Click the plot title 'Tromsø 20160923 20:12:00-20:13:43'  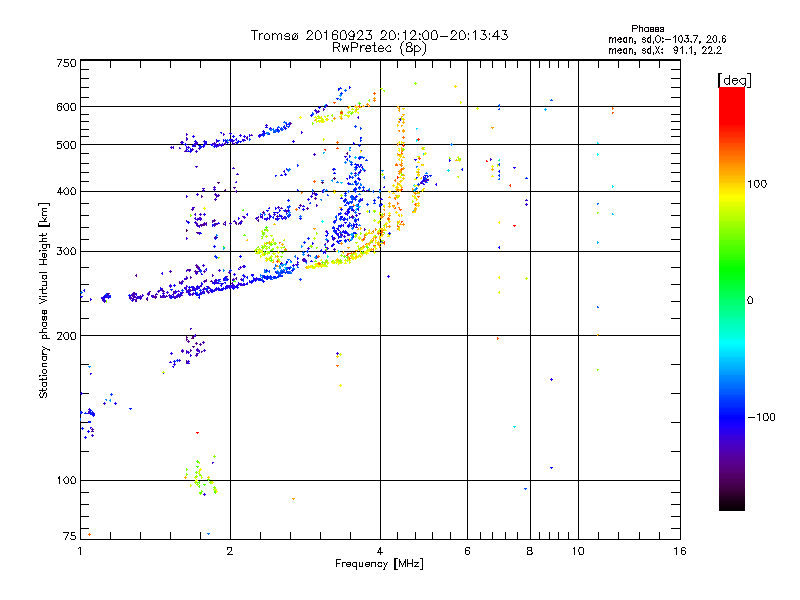tap(379, 35)
